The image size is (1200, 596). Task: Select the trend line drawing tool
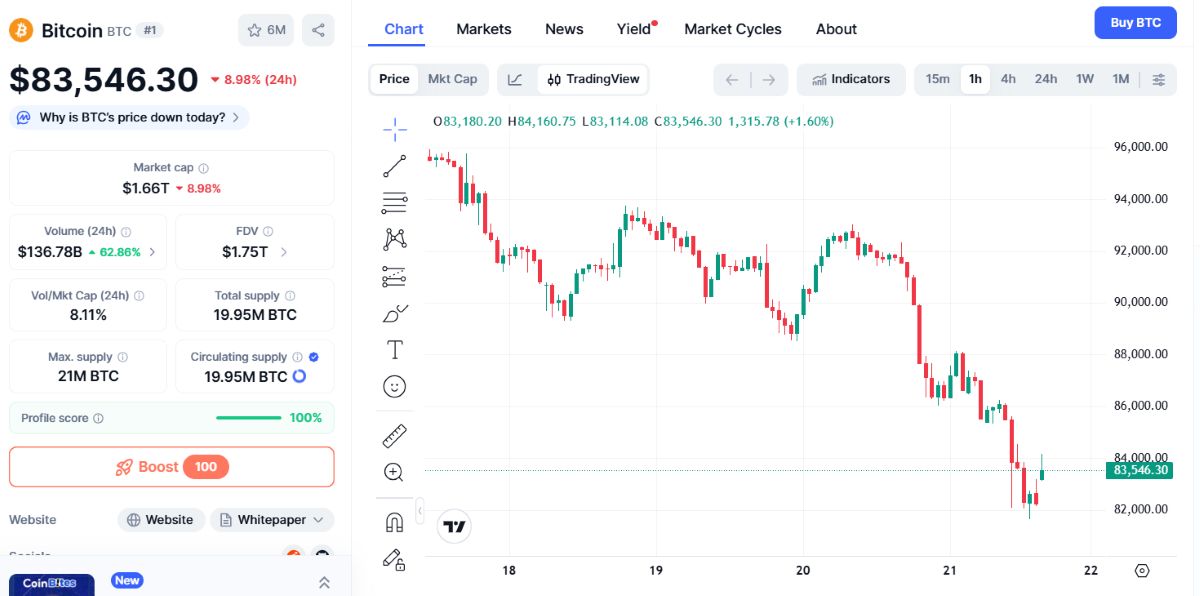tap(394, 166)
